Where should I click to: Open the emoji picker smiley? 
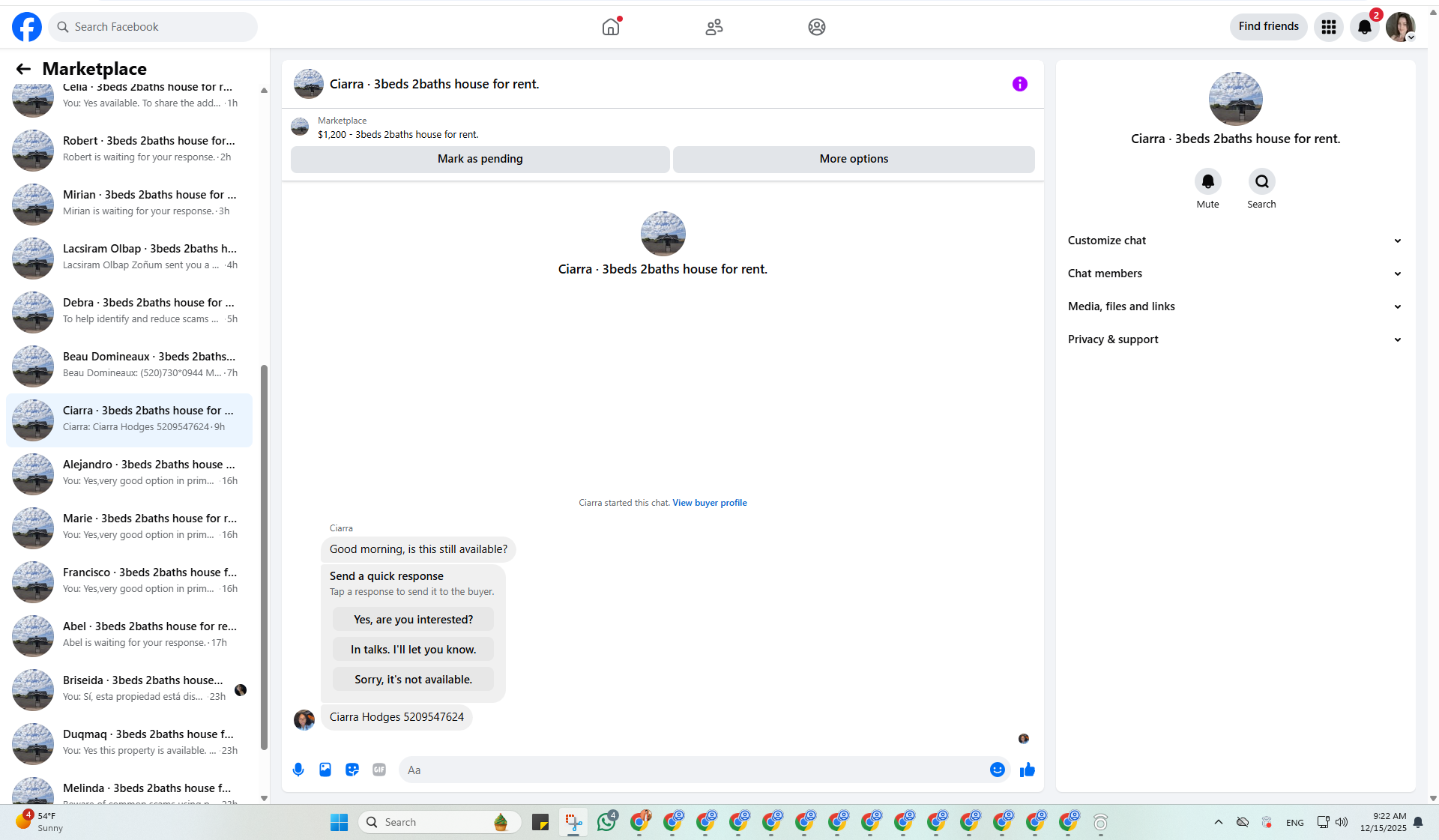(x=998, y=770)
